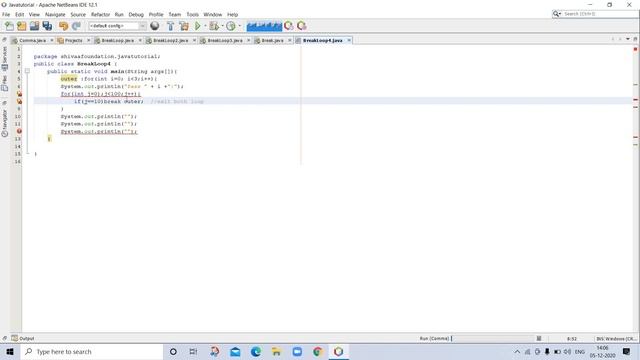
Task: Click the Clean and Build icon
Action: tap(184, 26)
